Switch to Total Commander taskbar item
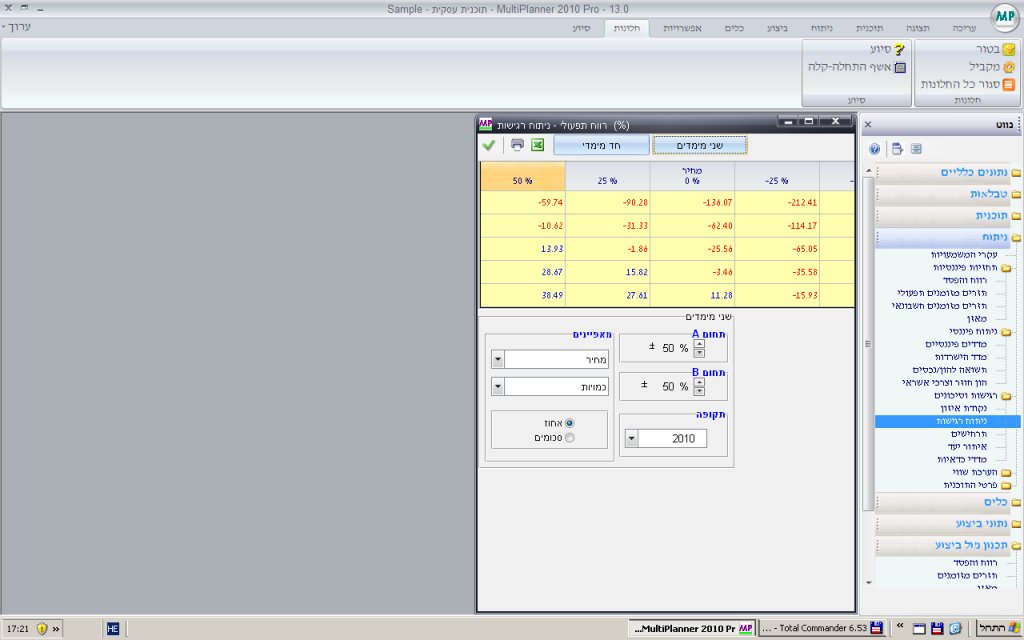The height and width of the screenshot is (640, 1024). coord(823,628)
